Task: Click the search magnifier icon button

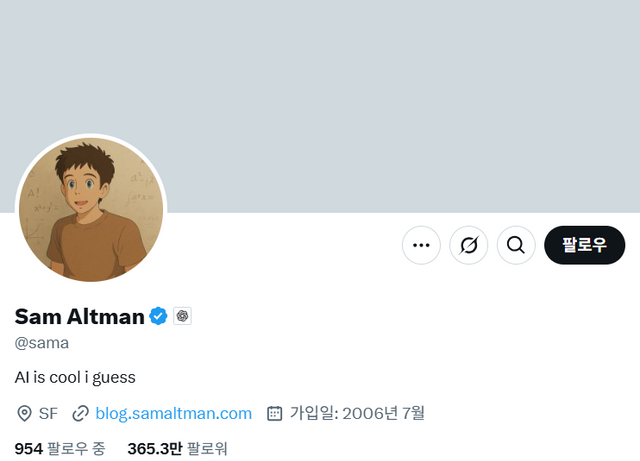Action: pos(516,245)
